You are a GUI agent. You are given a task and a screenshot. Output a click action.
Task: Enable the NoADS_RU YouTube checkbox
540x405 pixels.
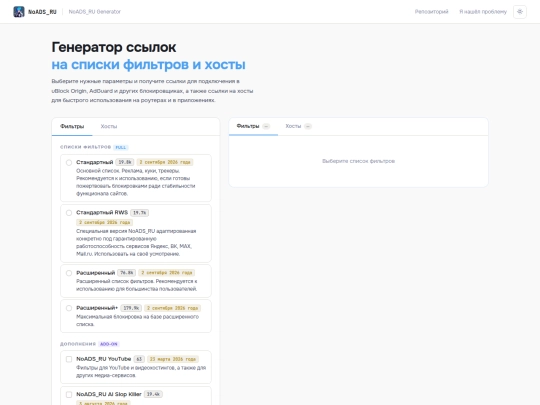(69, 359)
